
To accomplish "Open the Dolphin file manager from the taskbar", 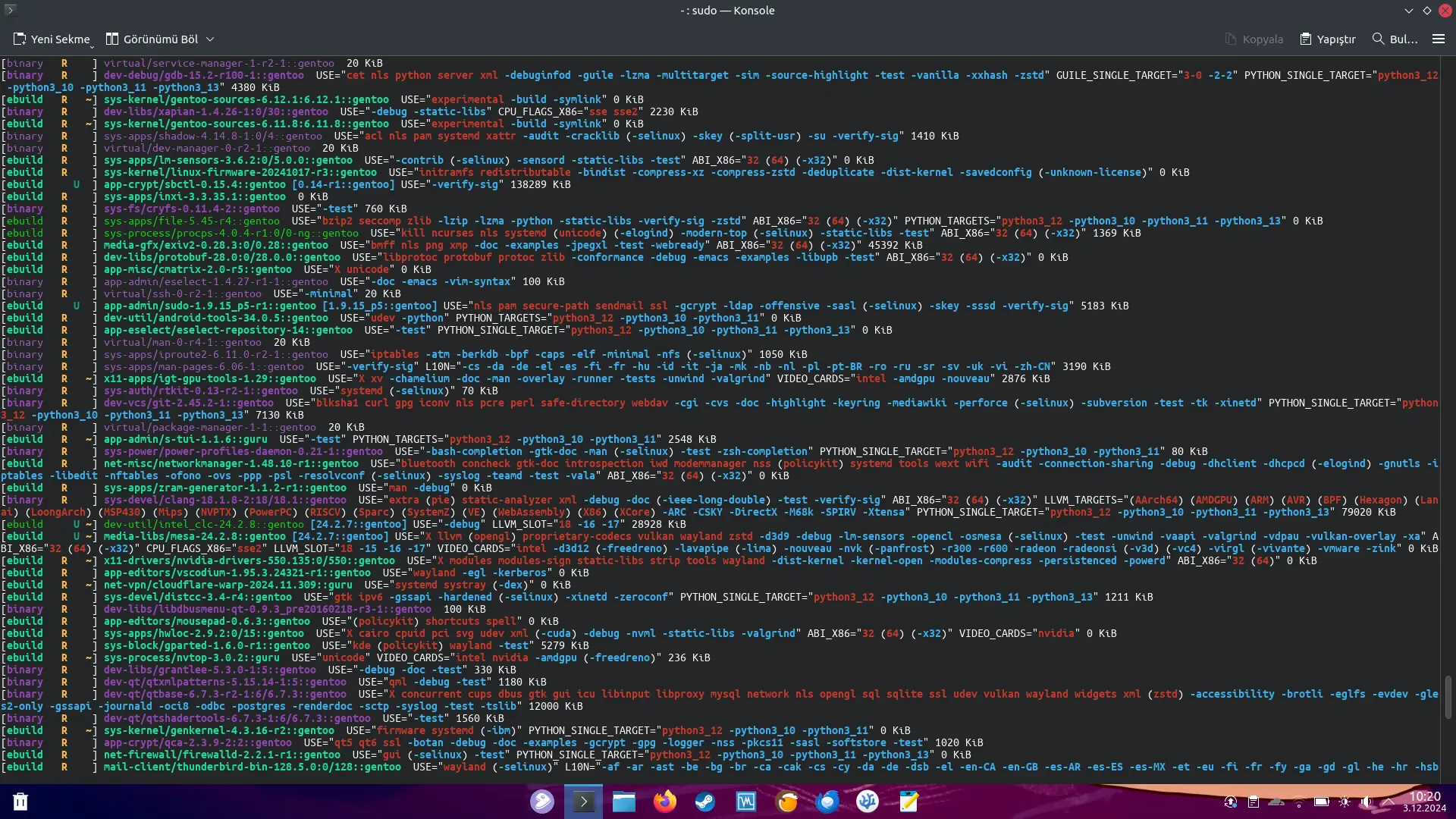I will [624, 802].
